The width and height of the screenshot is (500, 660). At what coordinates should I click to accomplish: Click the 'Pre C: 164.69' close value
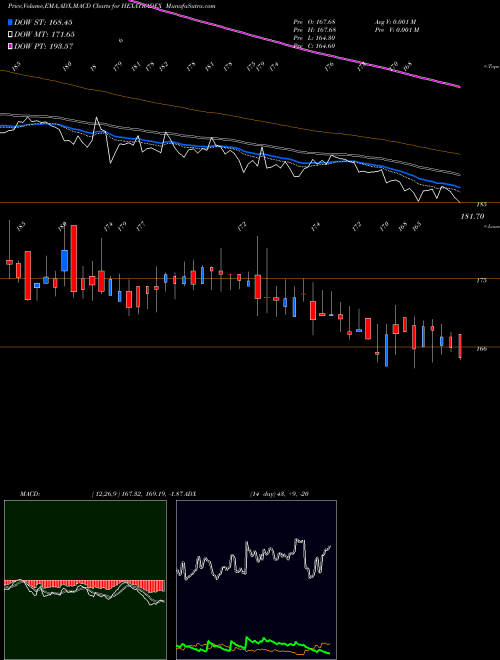(x=314, y=46)
